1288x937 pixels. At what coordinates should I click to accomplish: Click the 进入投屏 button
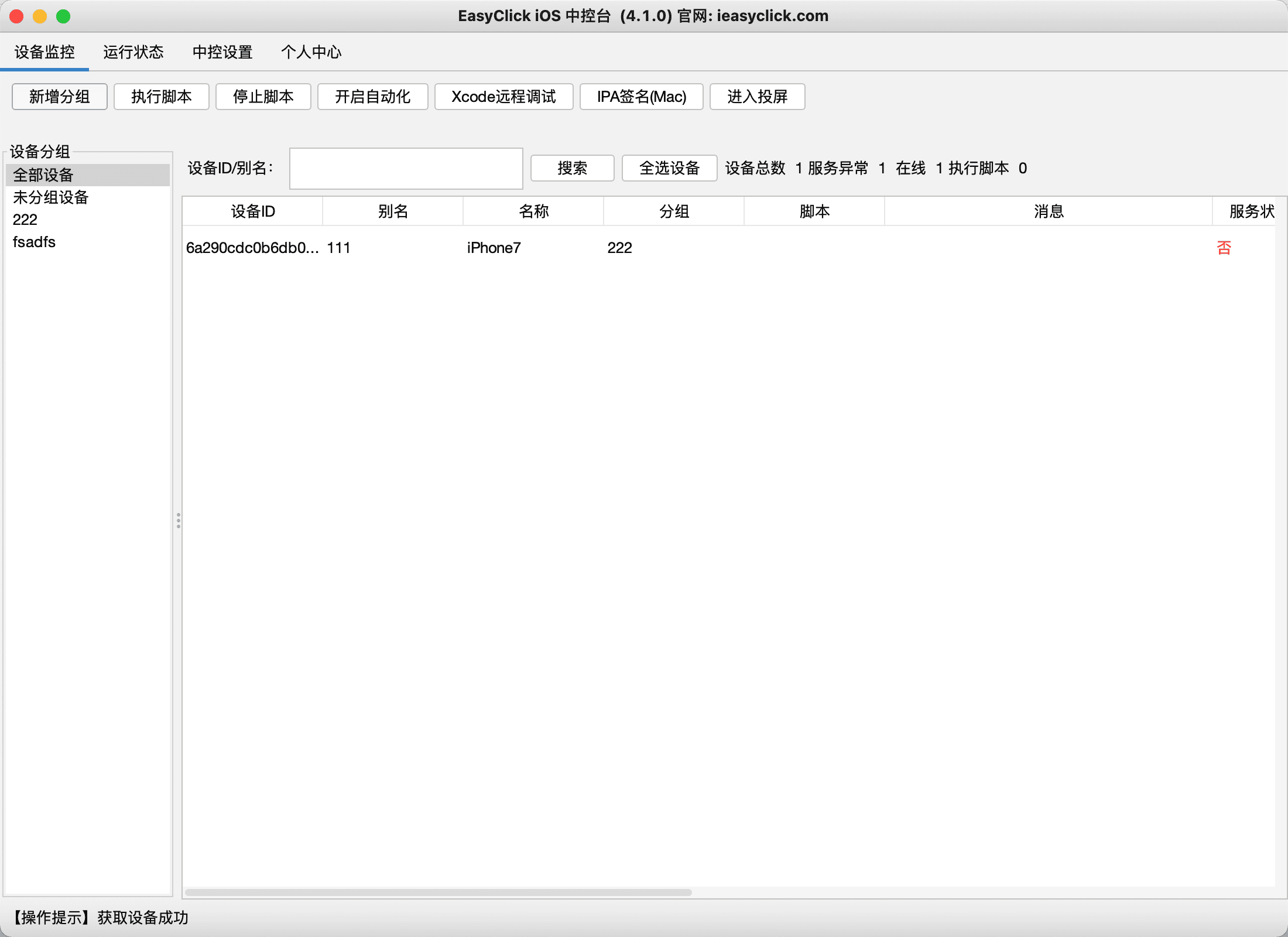(x=757, y=97)
